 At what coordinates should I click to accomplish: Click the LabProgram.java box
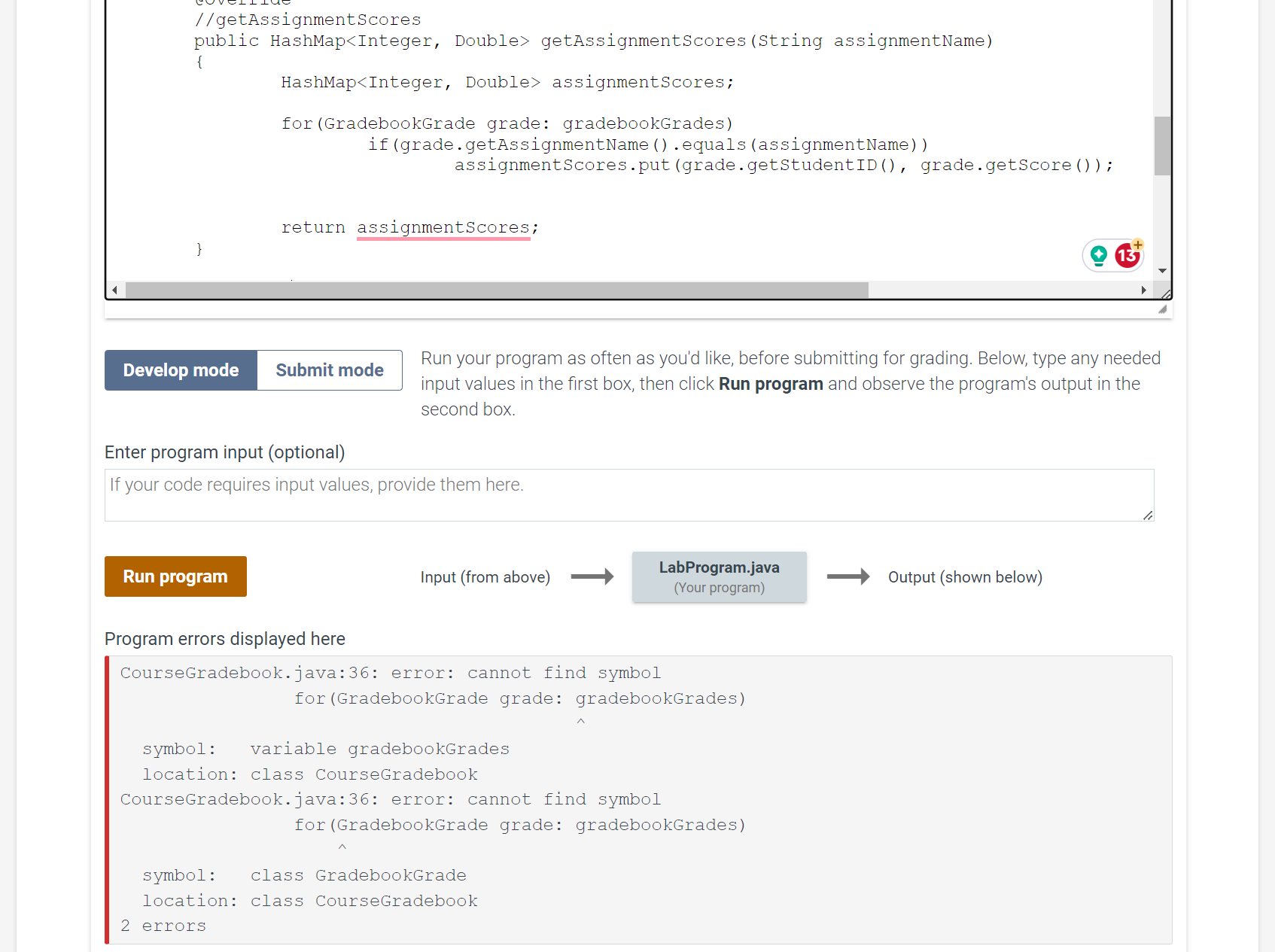[x=719, y=576]
